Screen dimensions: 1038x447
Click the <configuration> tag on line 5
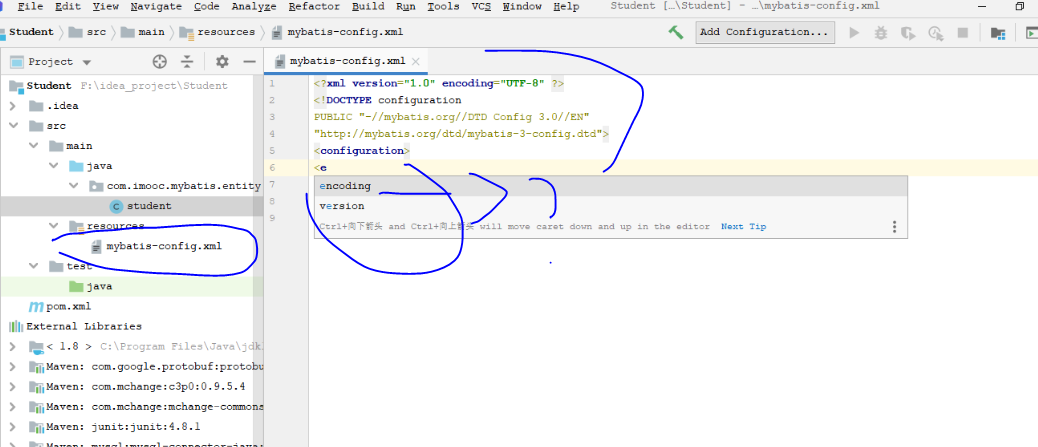(x=362, y=150)
